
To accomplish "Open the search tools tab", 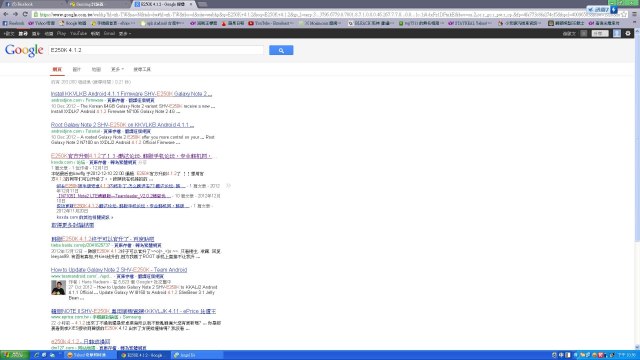I will coord(142,69).
